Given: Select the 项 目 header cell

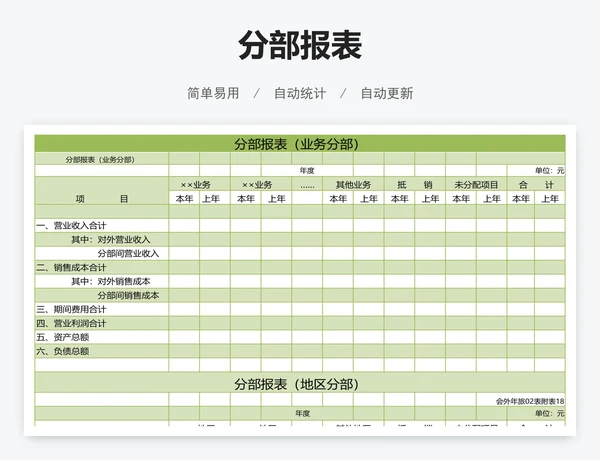Looking at the screenshot, I should click(101, 191).
